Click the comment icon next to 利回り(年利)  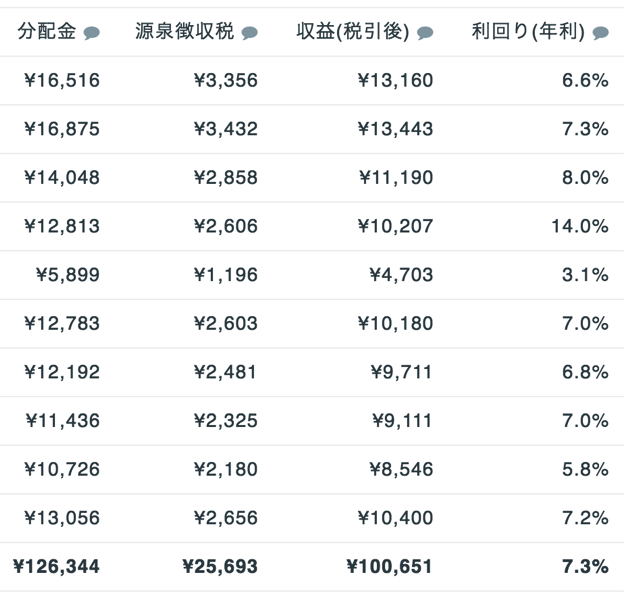pos(601,33)
